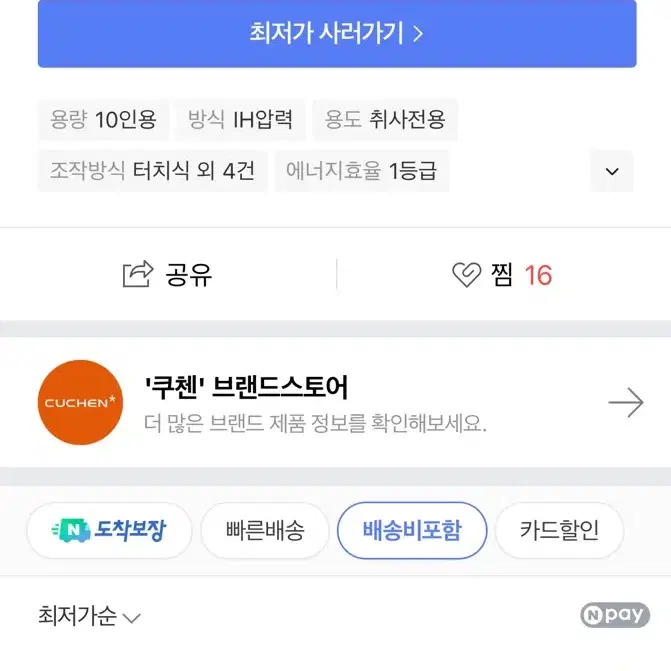Toggle the 도착보장 filter chip
Viewport: 671px width, 671px height.
[110, 531]
